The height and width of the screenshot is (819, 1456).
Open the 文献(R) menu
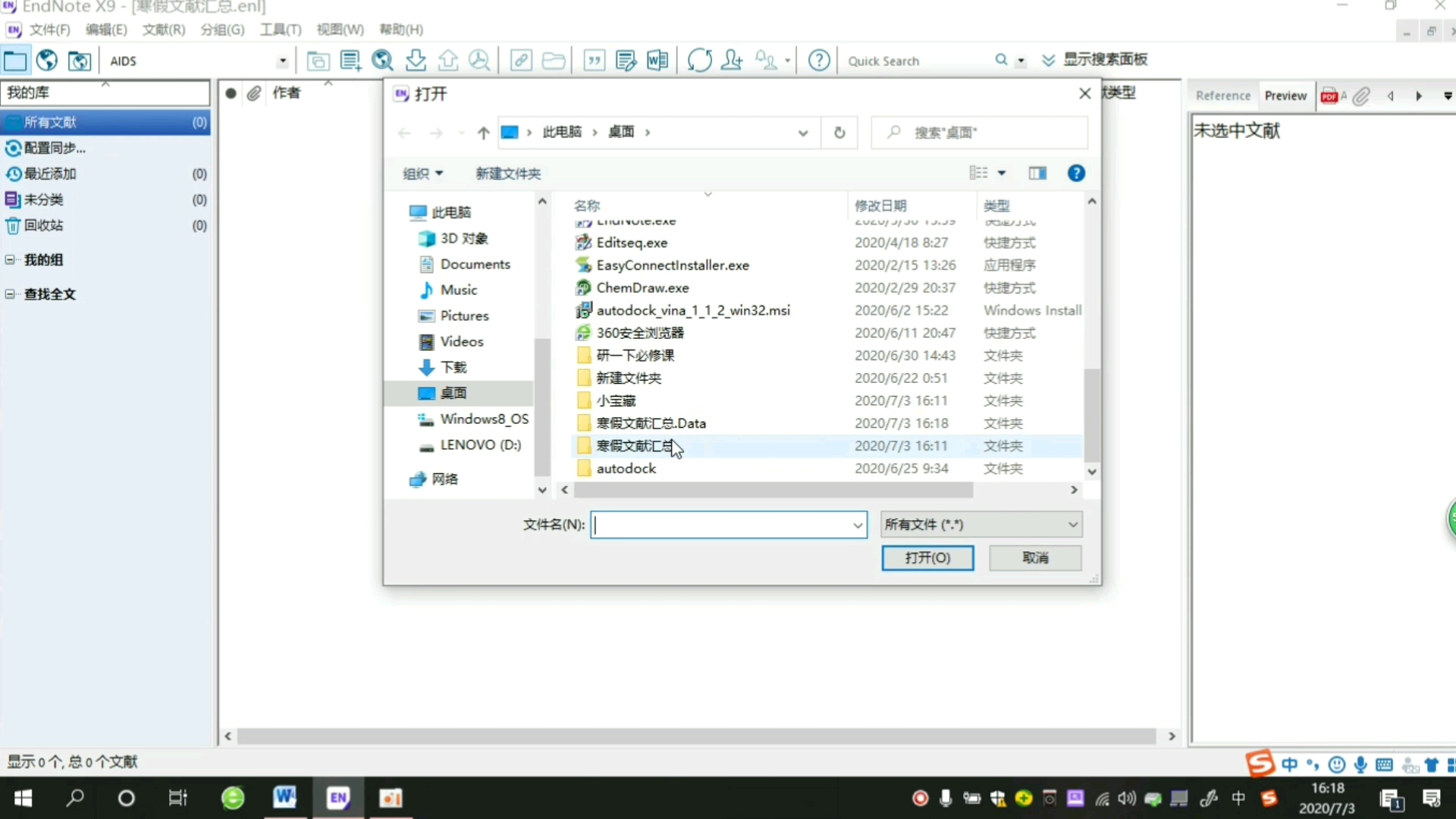(164, 30)
